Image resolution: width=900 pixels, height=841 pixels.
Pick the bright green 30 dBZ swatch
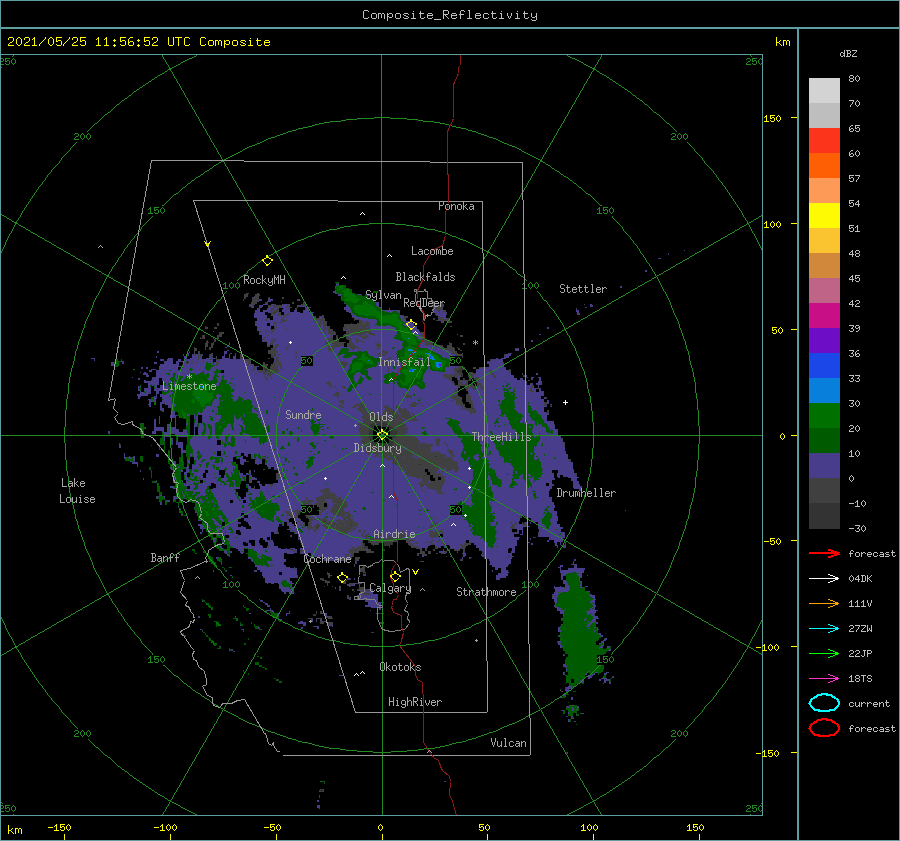click(x=824, y=415)
